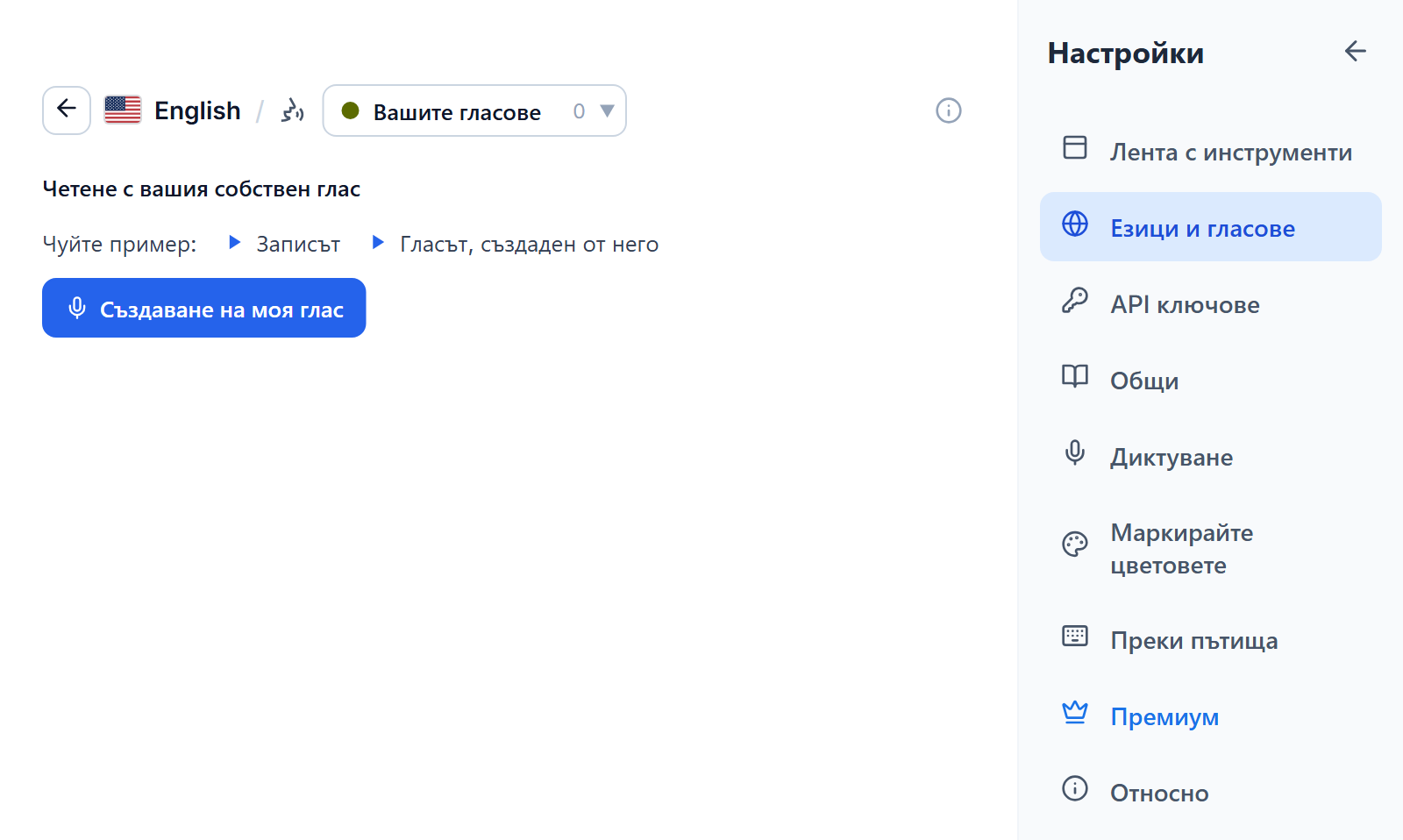Open the Маркирайте цветовете section
This screenshot has width=1403, height=840.
[x=1211, y=548]
